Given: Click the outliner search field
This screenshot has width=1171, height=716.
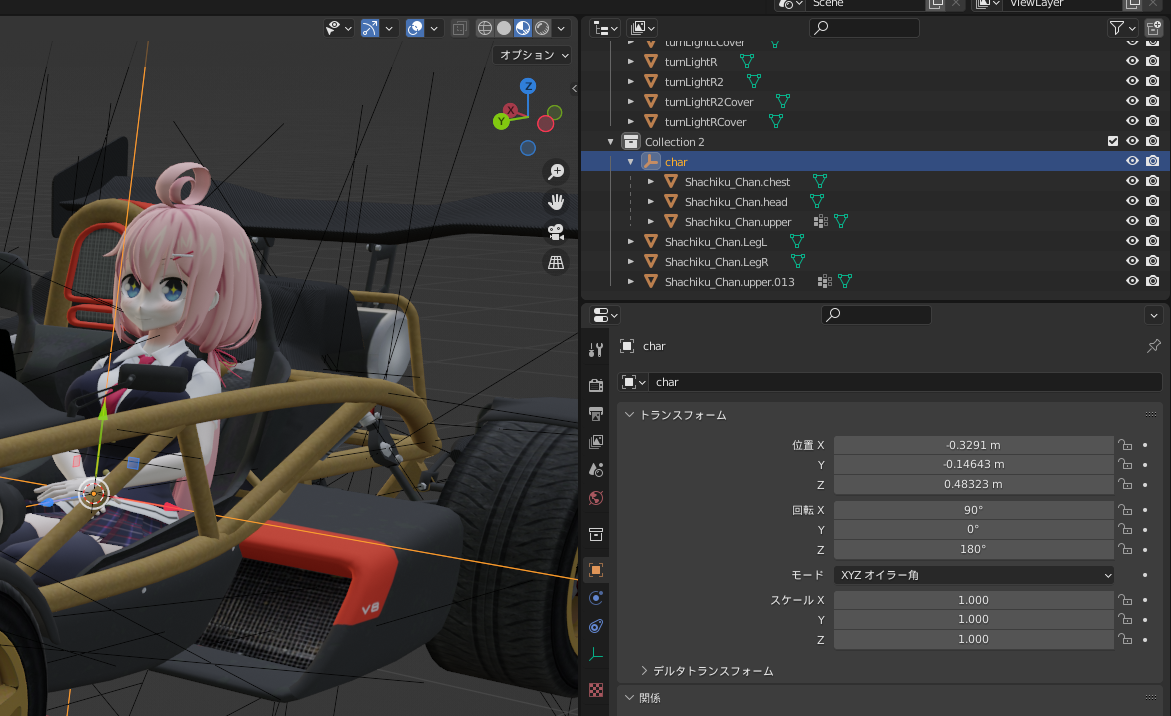Looking at the screenshot, I should 864,28.
